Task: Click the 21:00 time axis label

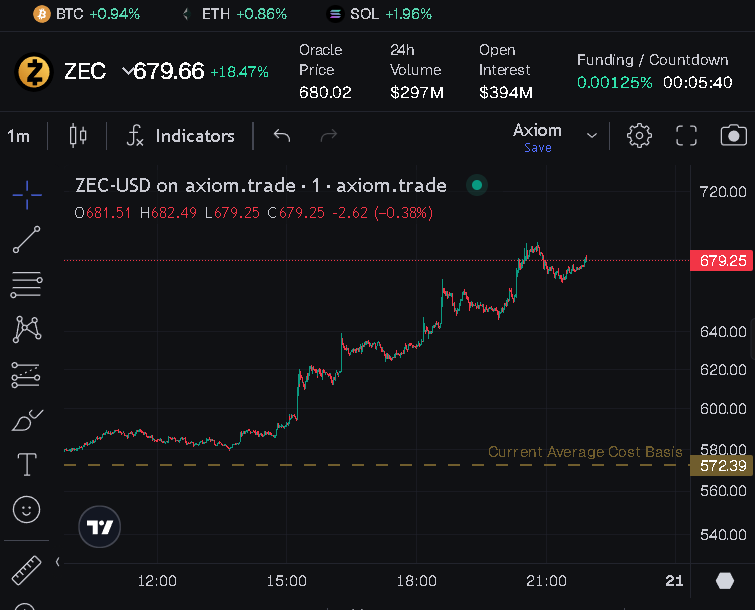Action: (x=546, y=581)
